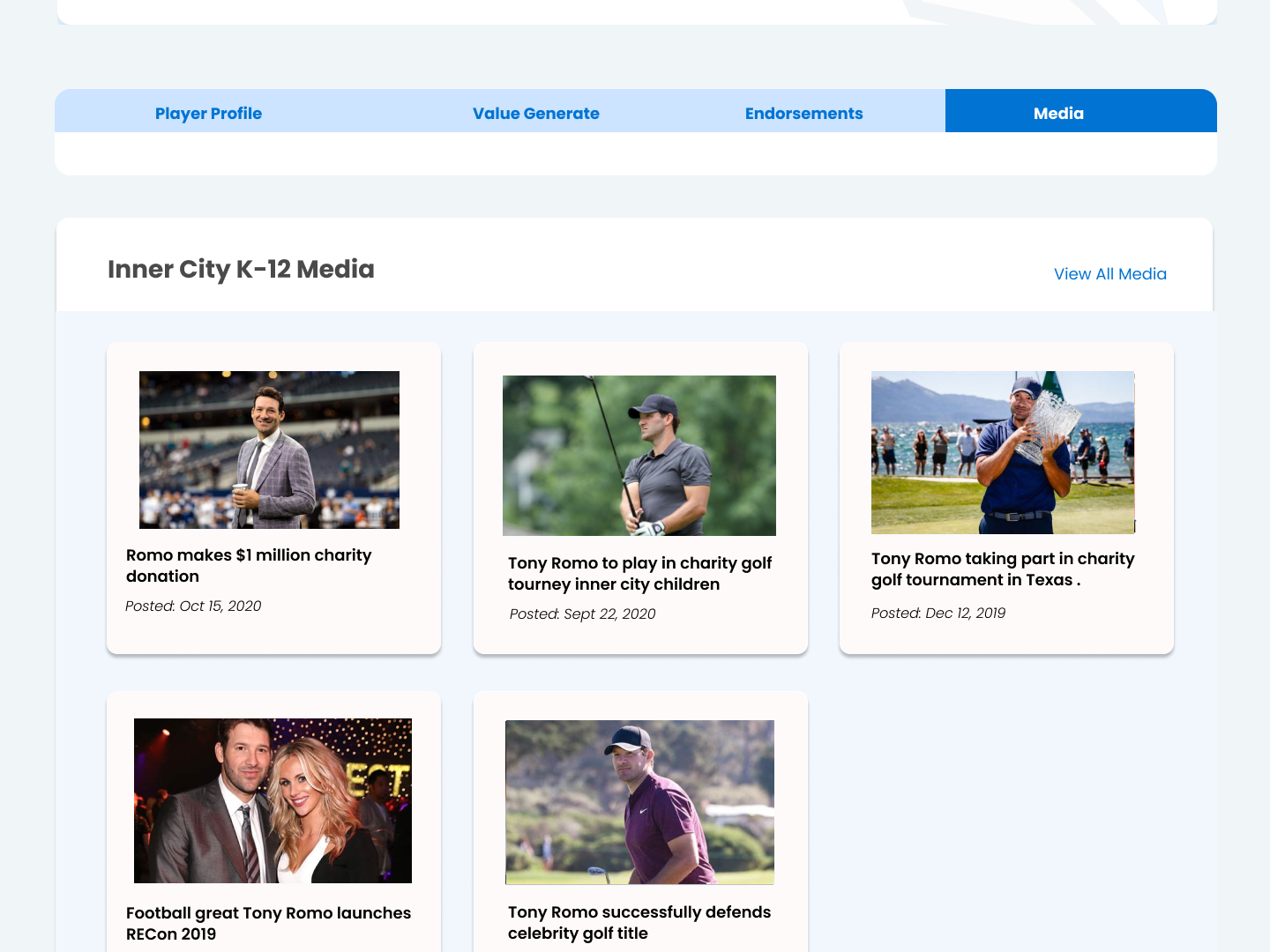The image size is (1270, 952).
Task: Open the Romo in stadium suit thumbnail
Action: [x=269, y=450]
